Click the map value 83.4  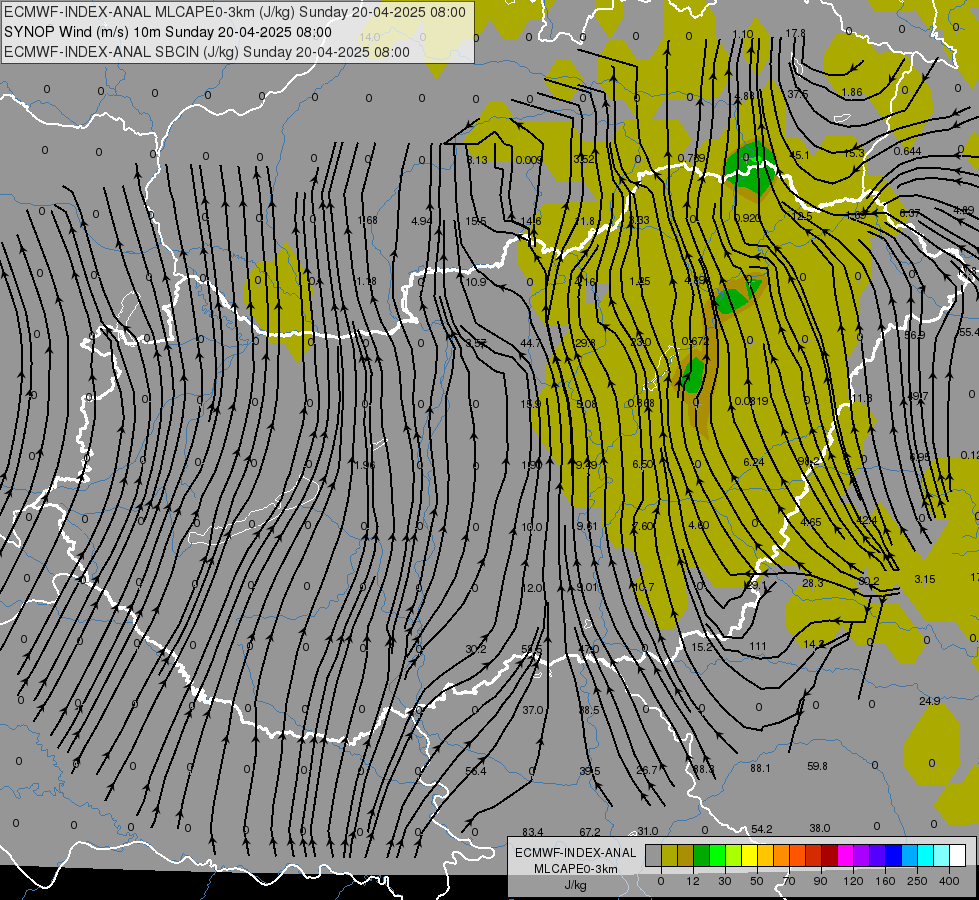[x=533, y=832]
